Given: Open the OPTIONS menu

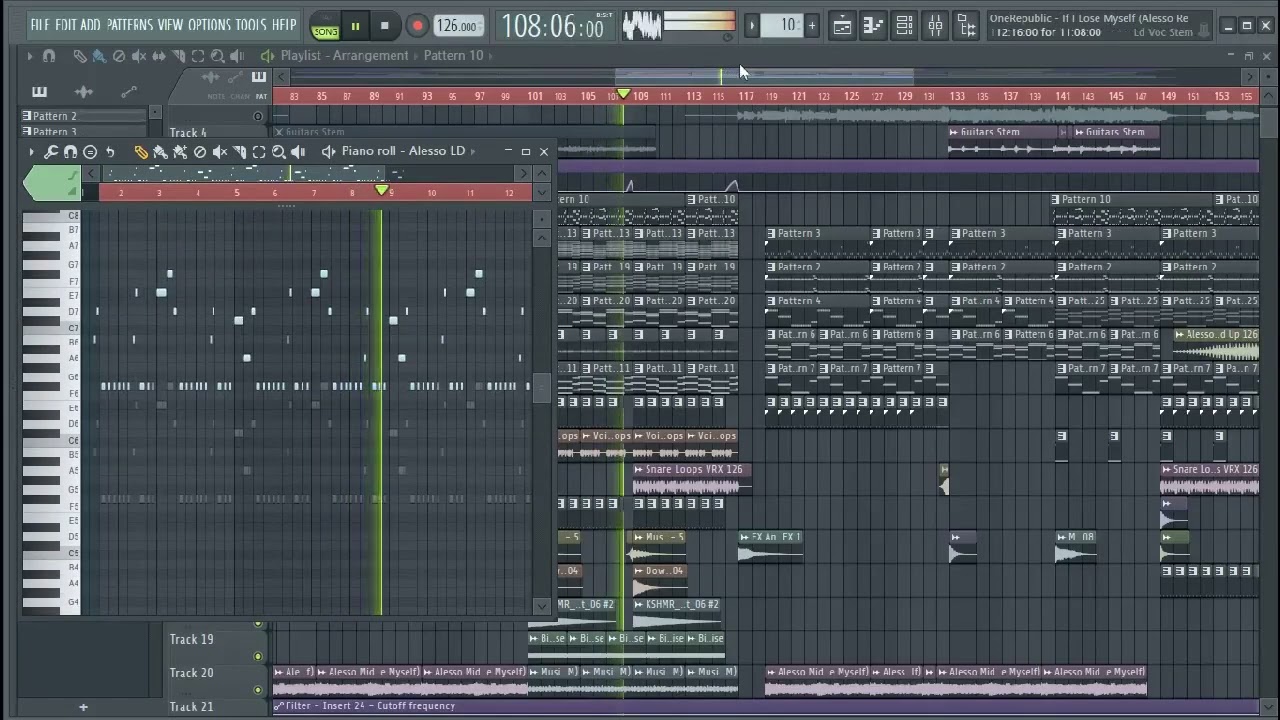Looking at the screenshot, I should click(x=209, y=24).
